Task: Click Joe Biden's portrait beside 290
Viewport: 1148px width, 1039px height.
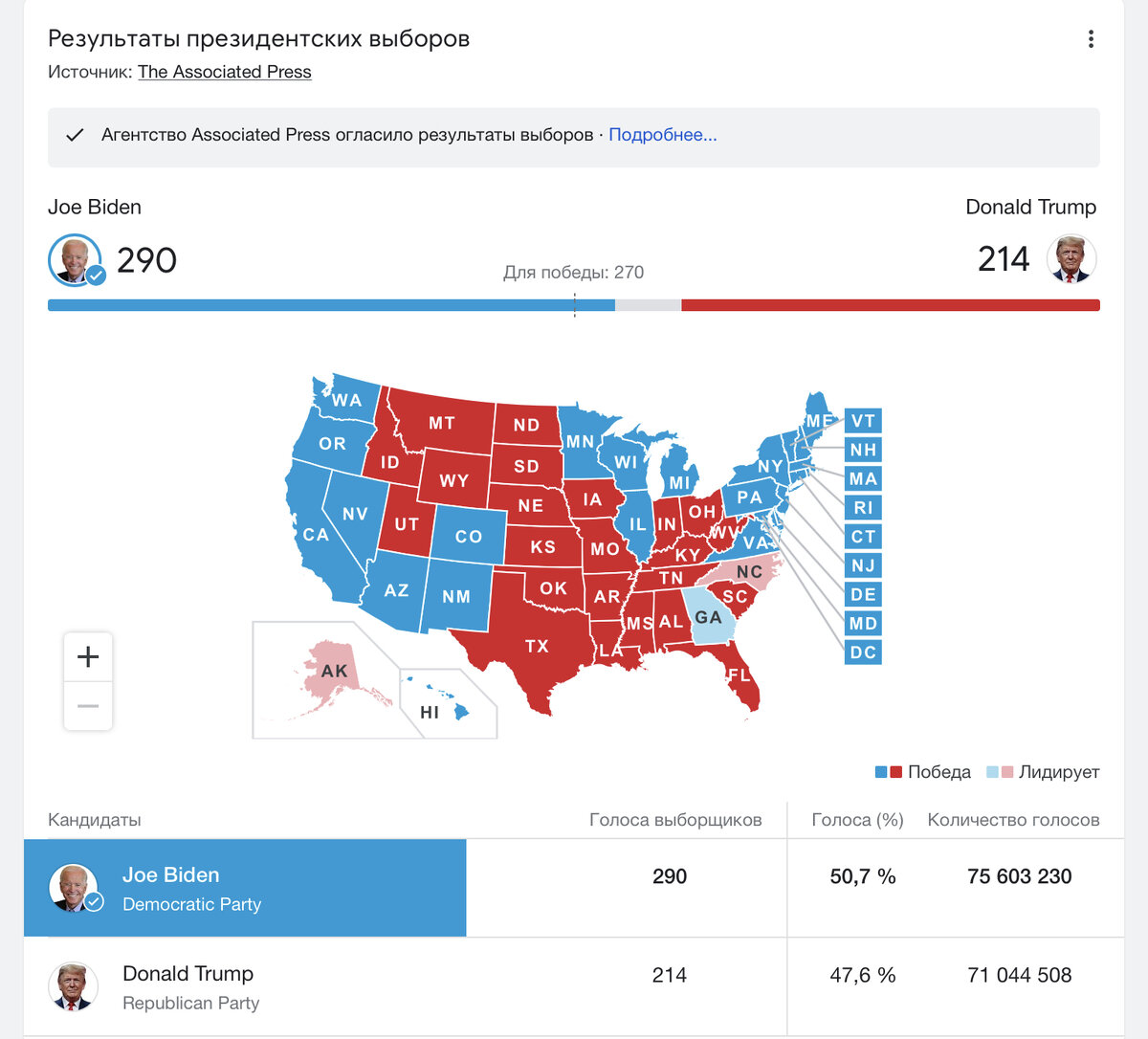Action: click(76, 259)
